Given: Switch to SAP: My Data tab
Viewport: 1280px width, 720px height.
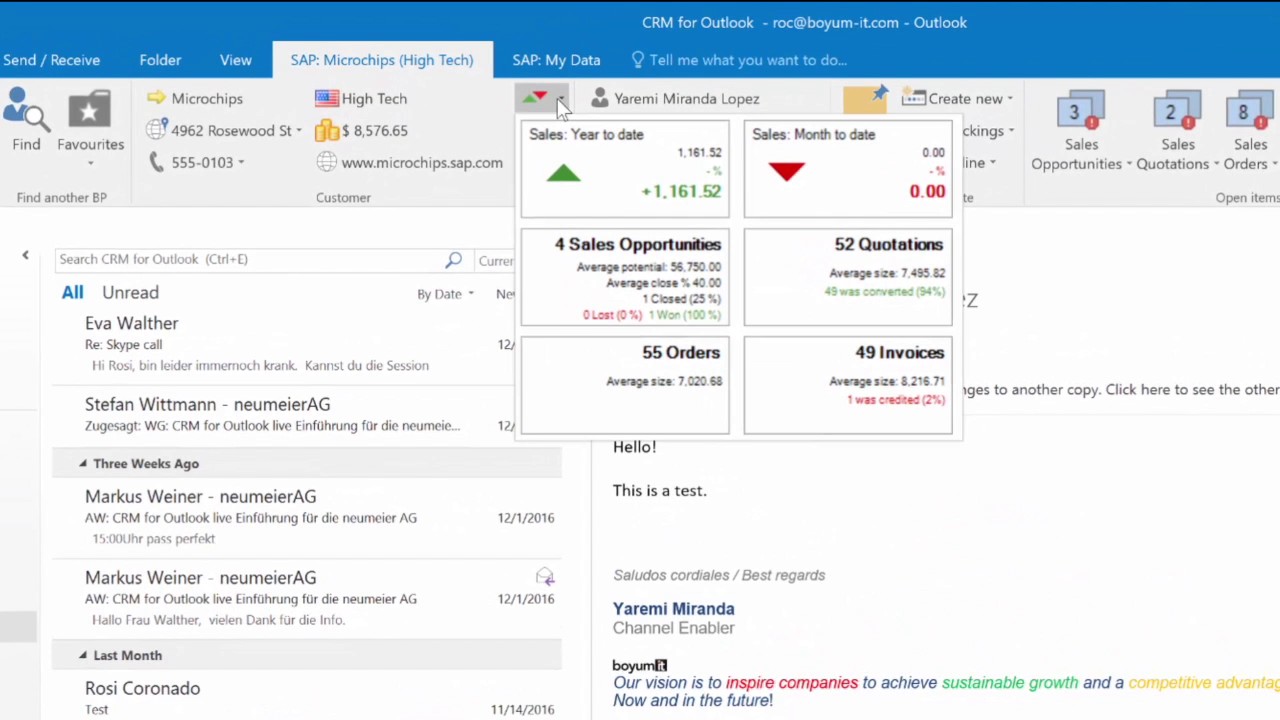Looking at the screenshot, I should (x=556, y=60).
